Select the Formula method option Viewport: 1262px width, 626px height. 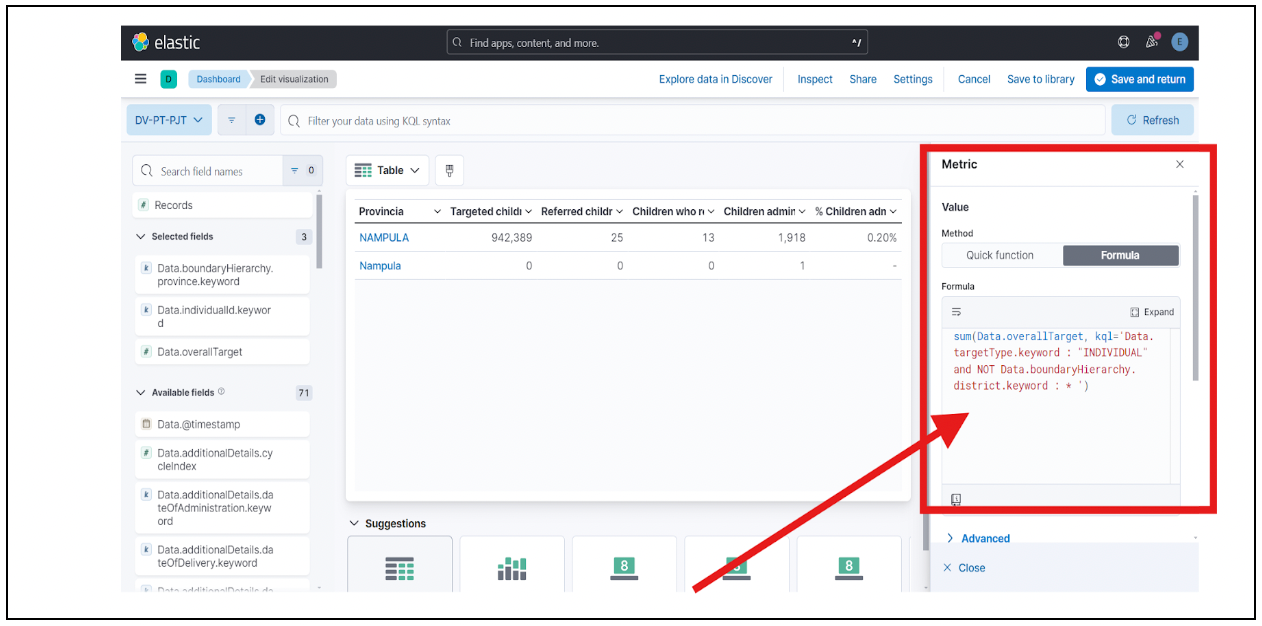point(1120,255)
